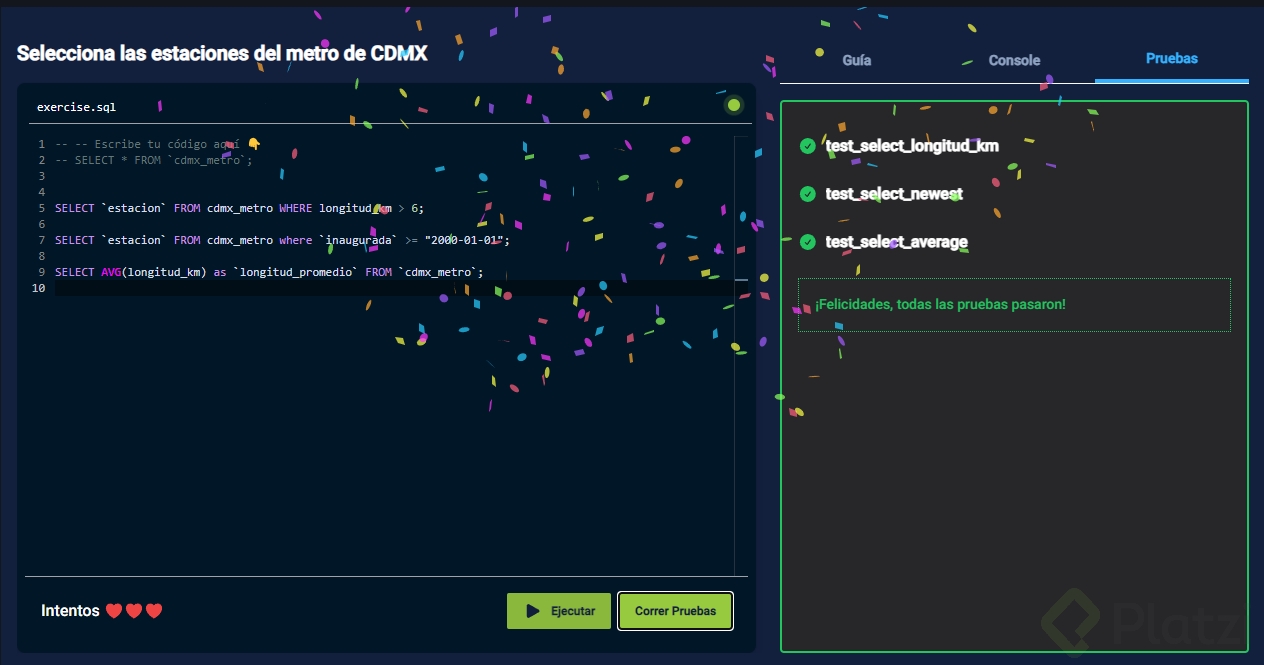Select the Pruebas tab
Screen dimensions: 1264x665
click(x=1172, y=58)
